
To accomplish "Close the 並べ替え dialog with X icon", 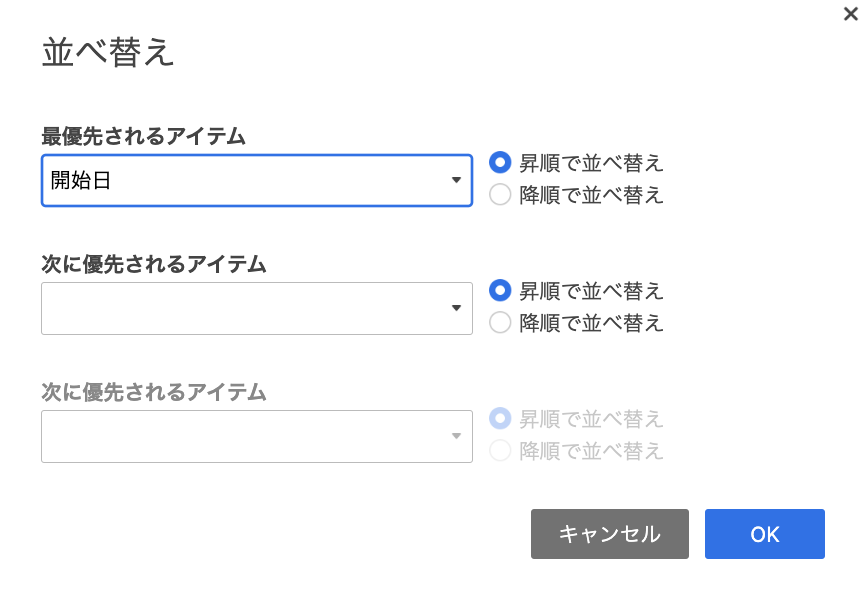I will (x=850, y=14).
